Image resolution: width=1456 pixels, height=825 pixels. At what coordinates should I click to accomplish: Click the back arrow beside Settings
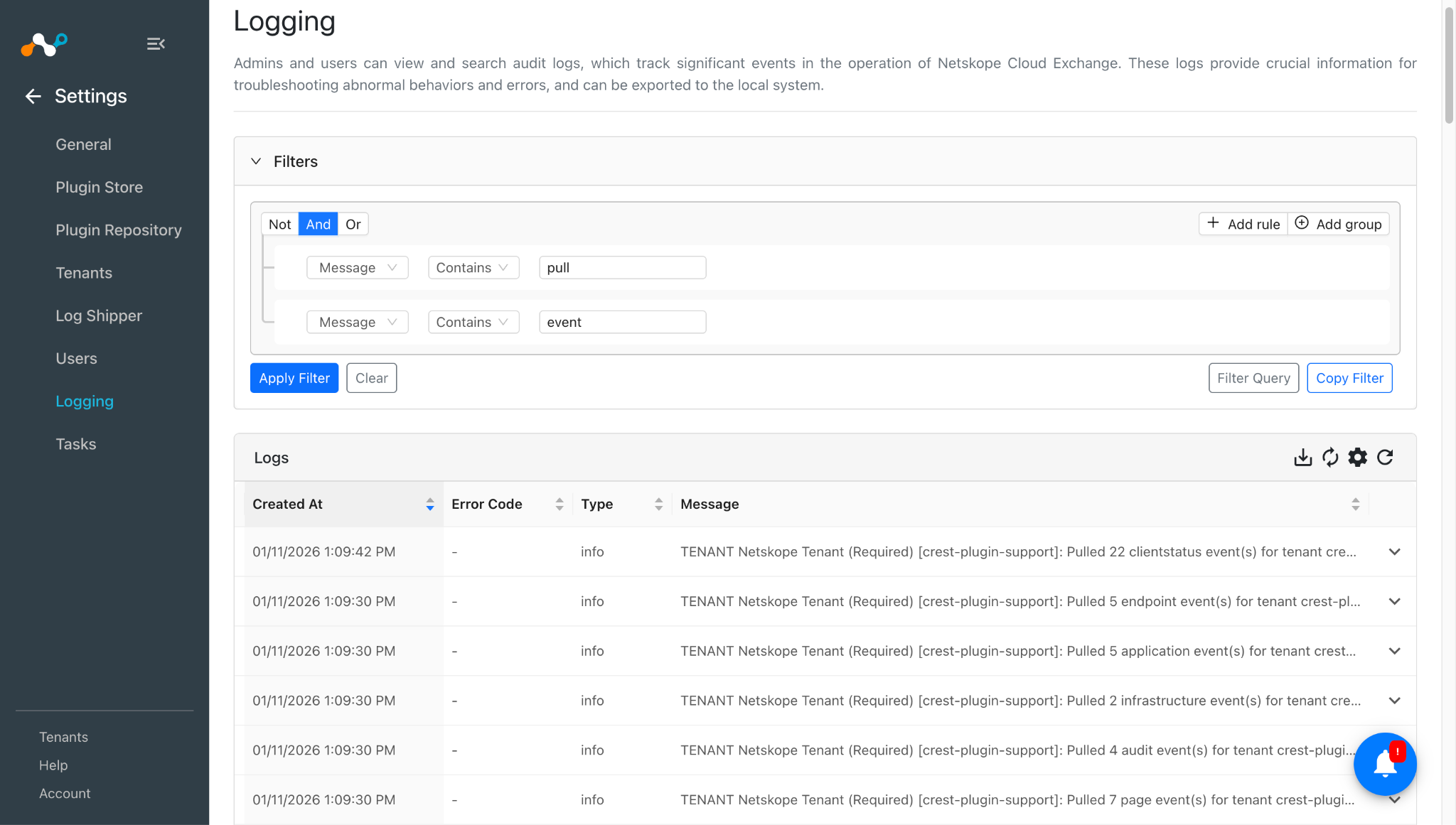click(33, 96)
